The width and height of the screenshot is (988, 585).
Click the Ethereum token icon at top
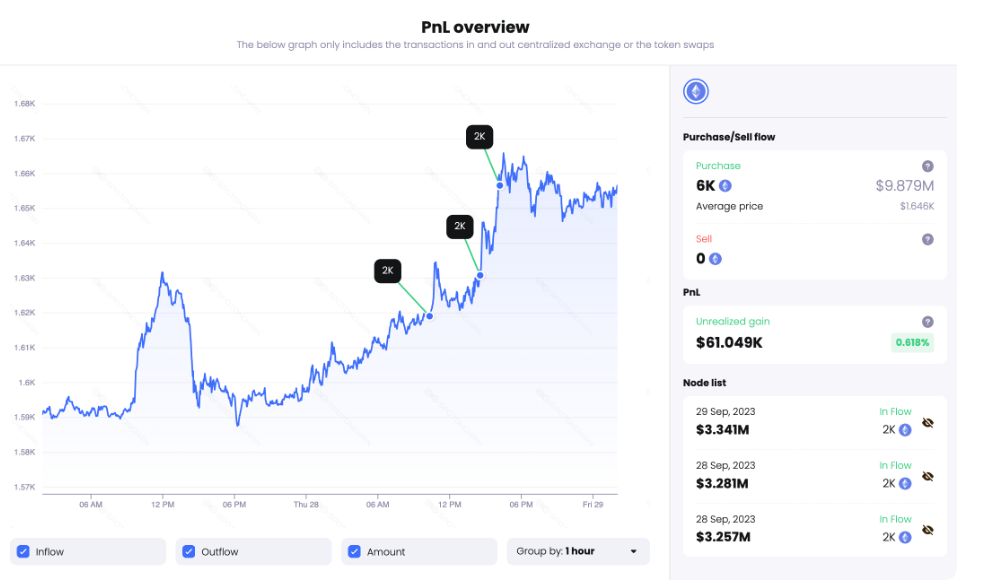coord(695,92)
